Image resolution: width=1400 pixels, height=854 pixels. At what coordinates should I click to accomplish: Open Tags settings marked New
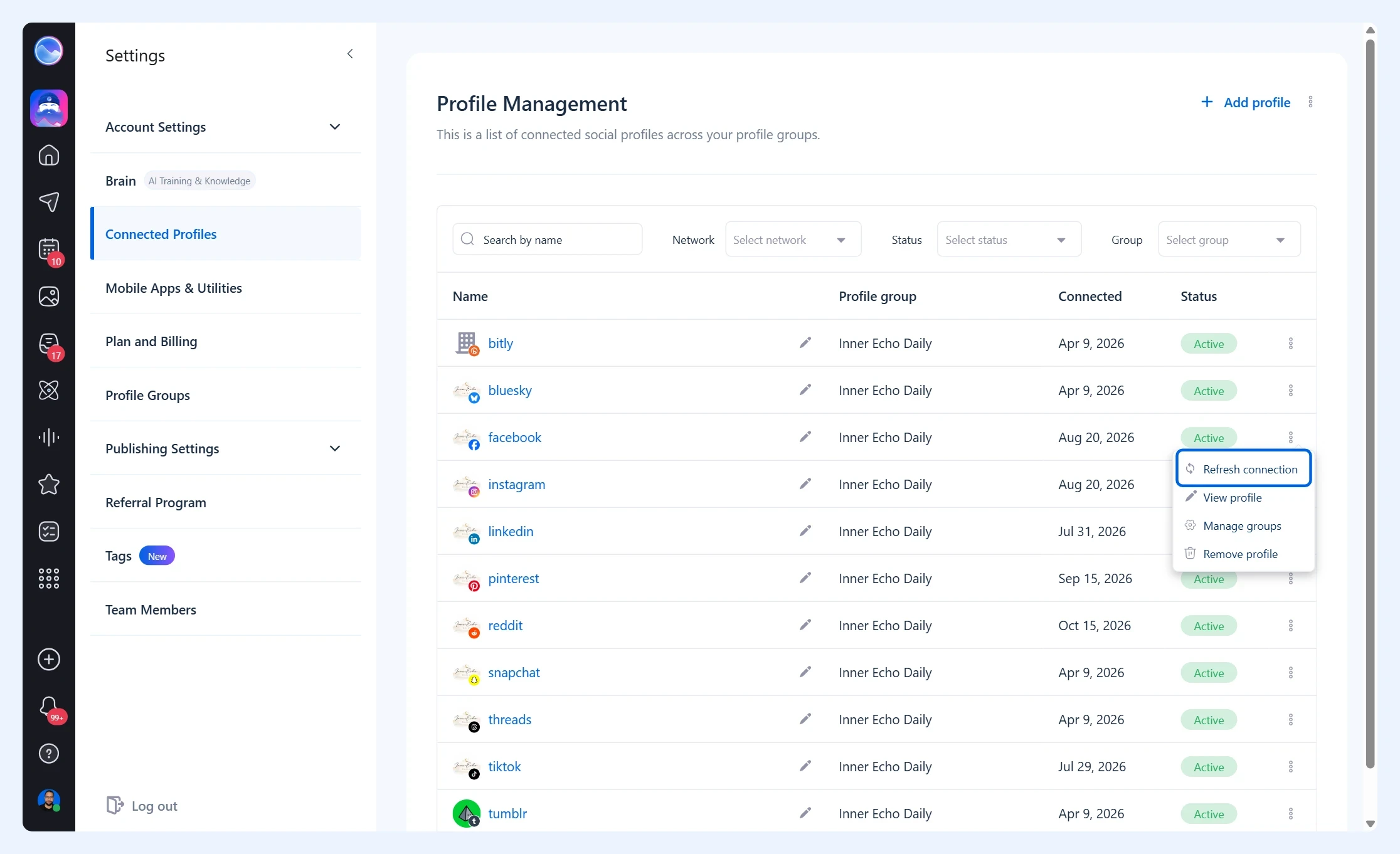(226, 556)
